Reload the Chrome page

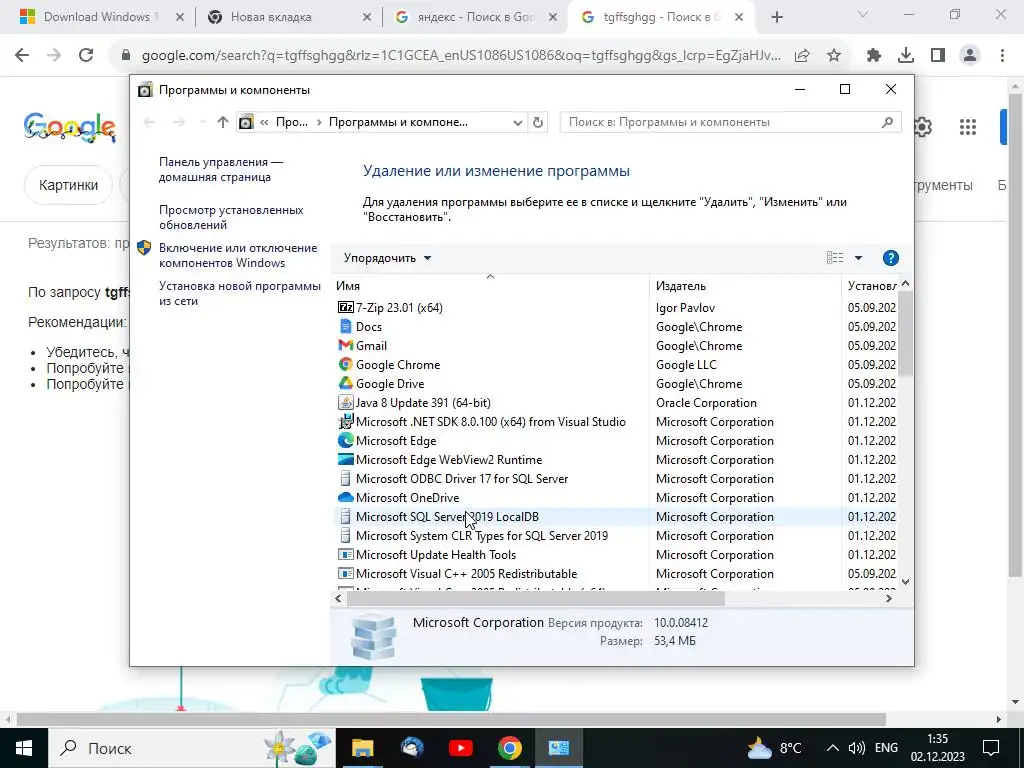pos(86,56)
